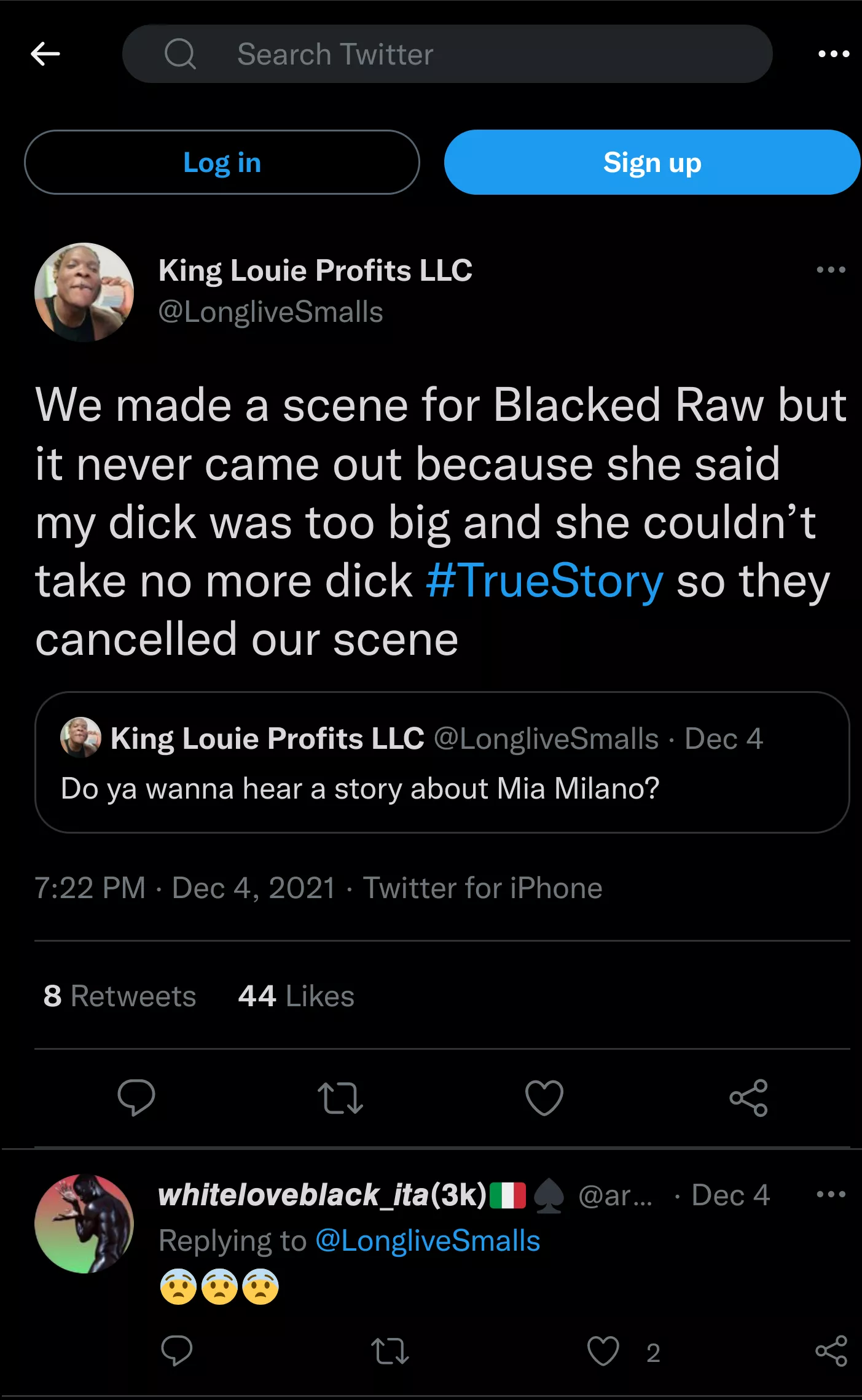Tap the back arrow icon
Screen dimensions: 862x1400
45,54
